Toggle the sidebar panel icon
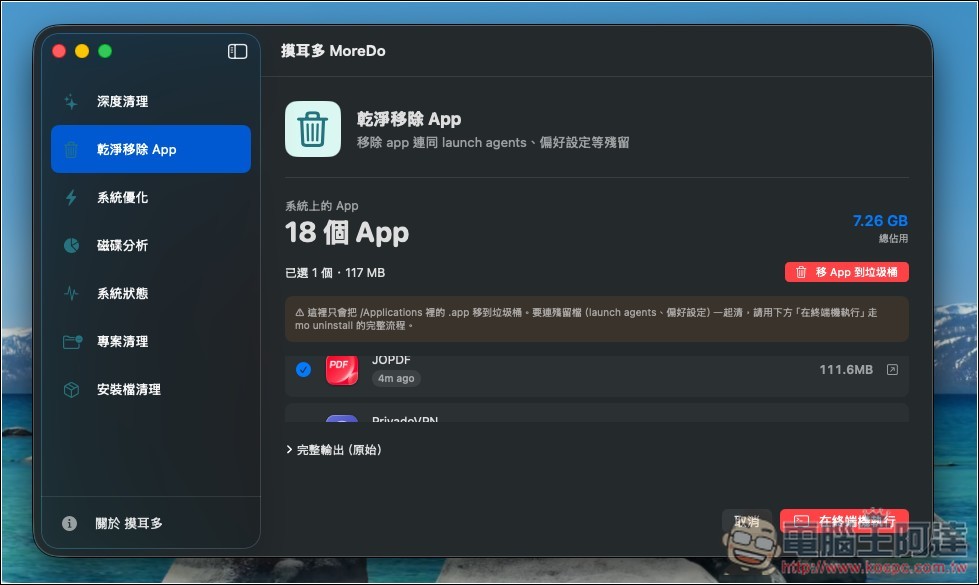 [x=237, y=51]
